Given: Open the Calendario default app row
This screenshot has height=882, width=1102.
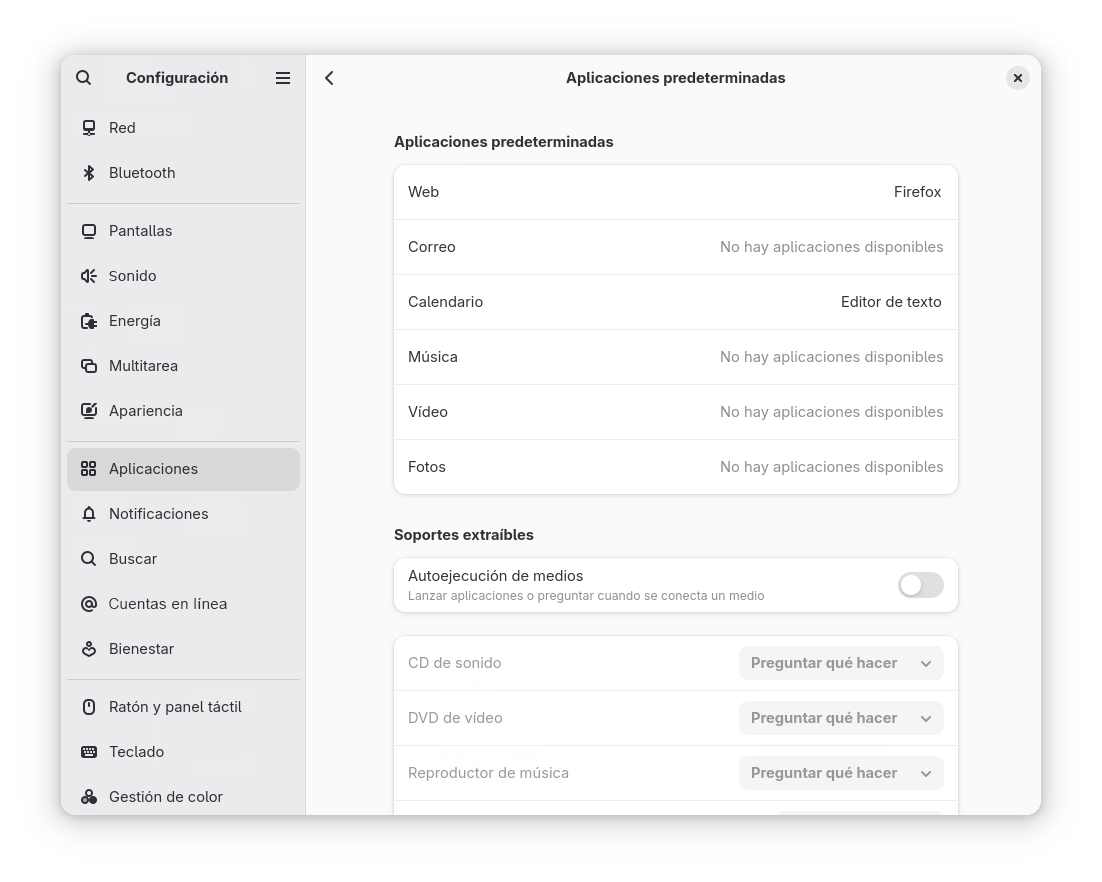Looking at the screenshot, I should click(676, 301).
